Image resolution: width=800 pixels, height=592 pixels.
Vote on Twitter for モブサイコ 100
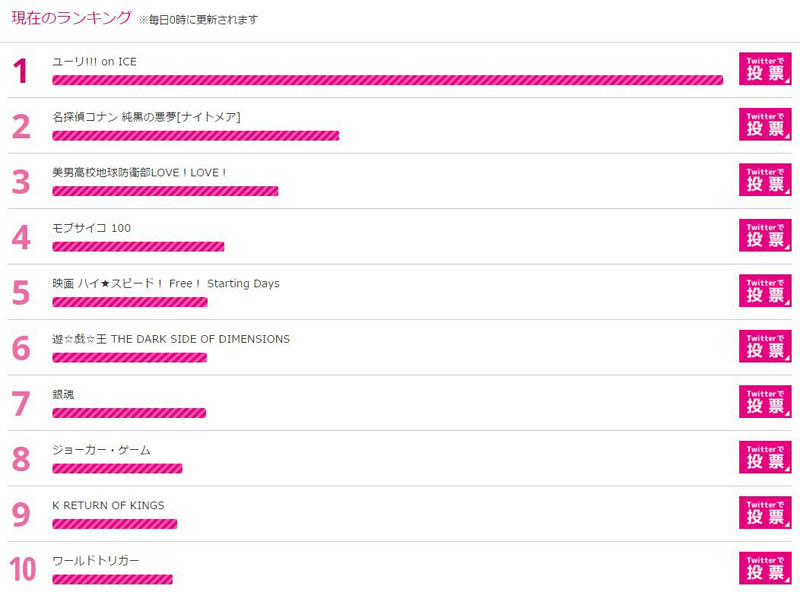[765, 235]
